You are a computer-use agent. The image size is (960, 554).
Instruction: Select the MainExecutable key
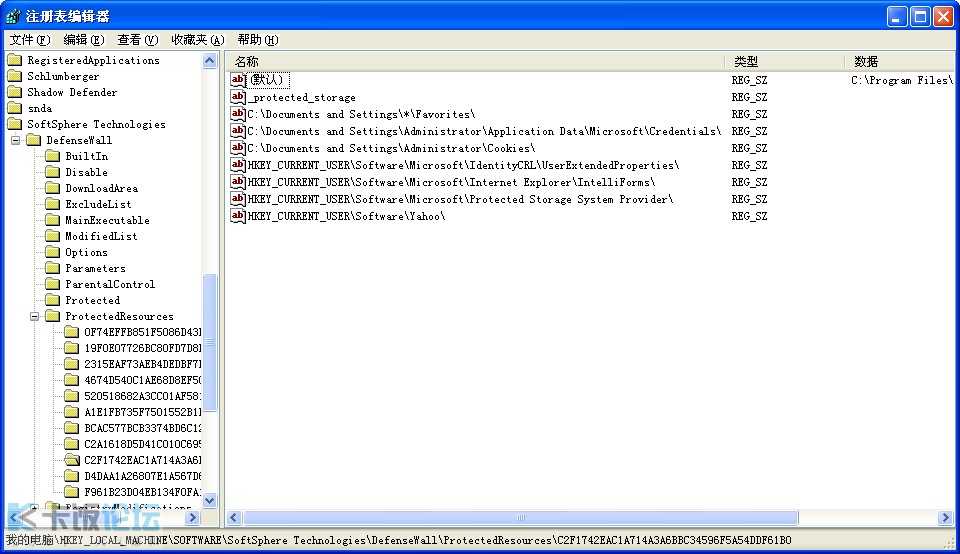point(107,220)
